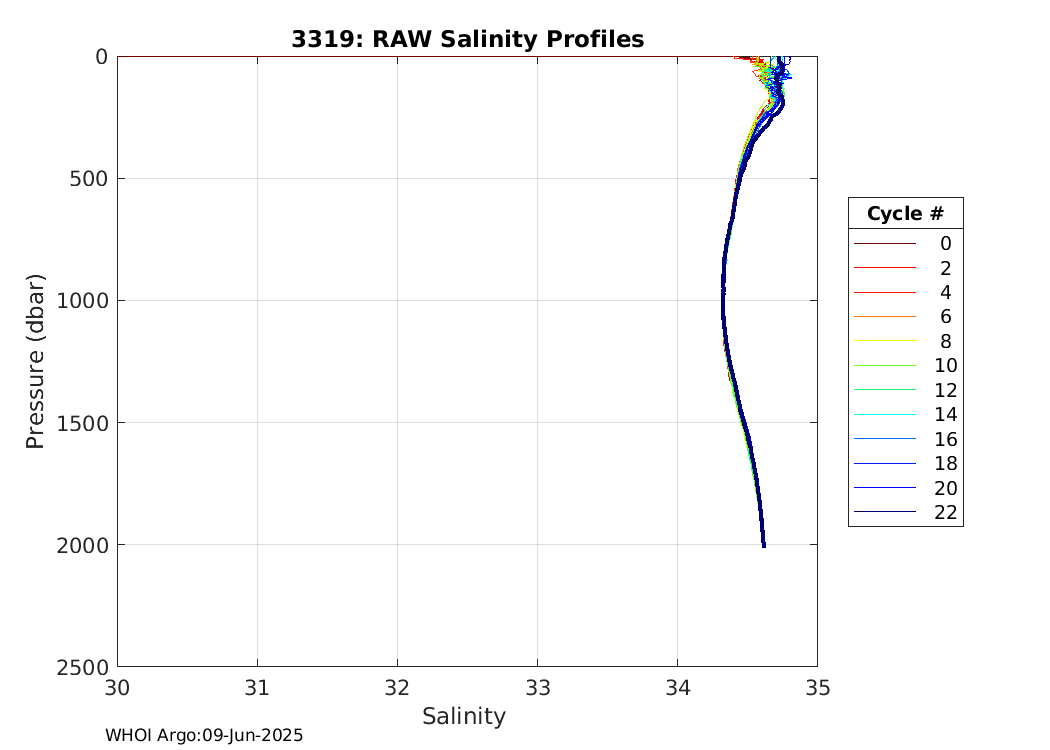Select legend entry for cycle 22
This screenshot has width=1050, height=750.
click(x=905, y=512)
